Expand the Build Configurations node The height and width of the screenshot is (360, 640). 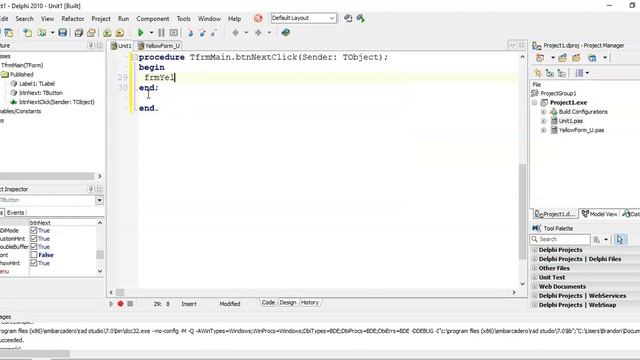coord(543,112)
